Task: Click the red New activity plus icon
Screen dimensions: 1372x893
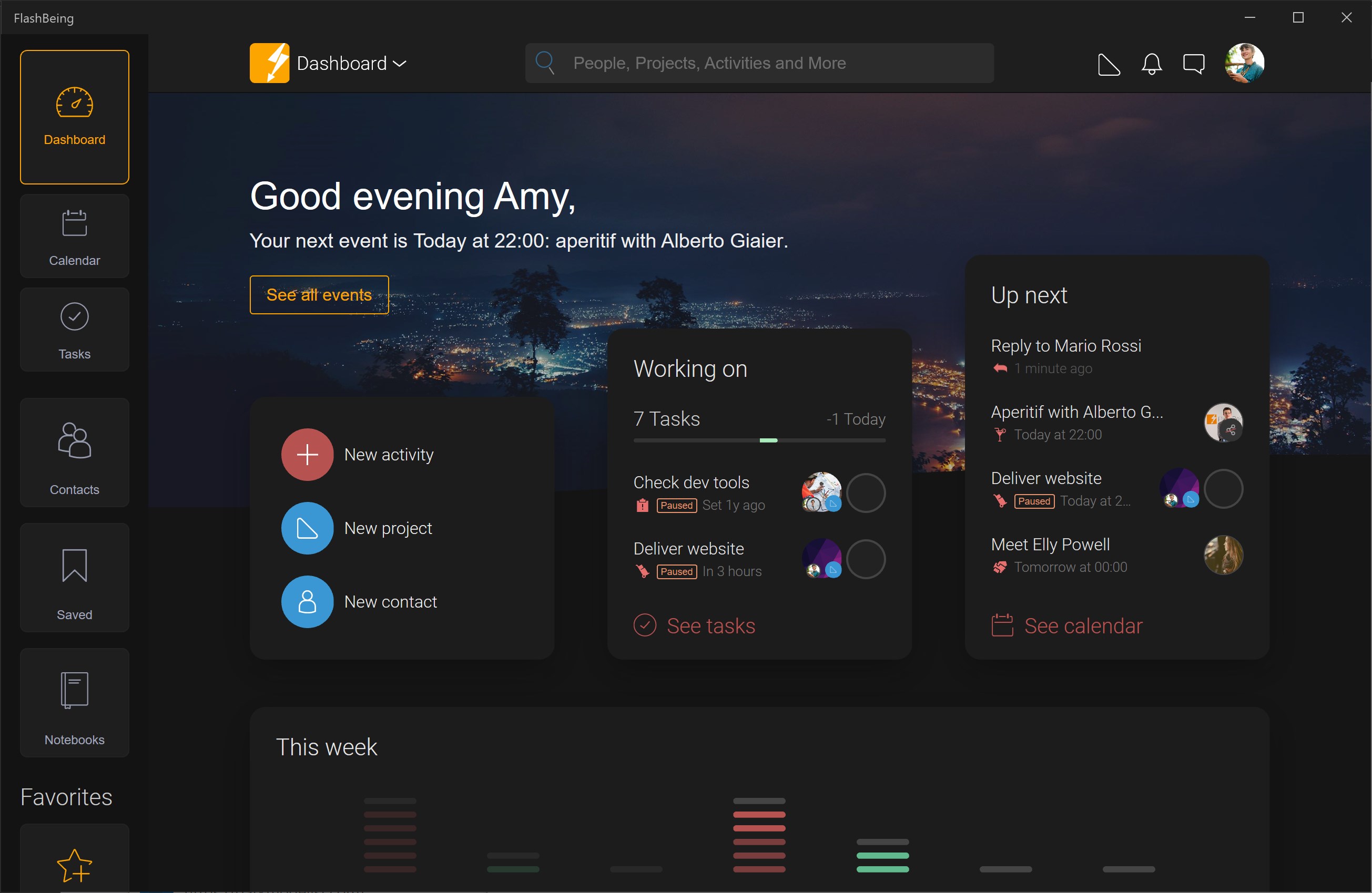Action: (307, 455)
